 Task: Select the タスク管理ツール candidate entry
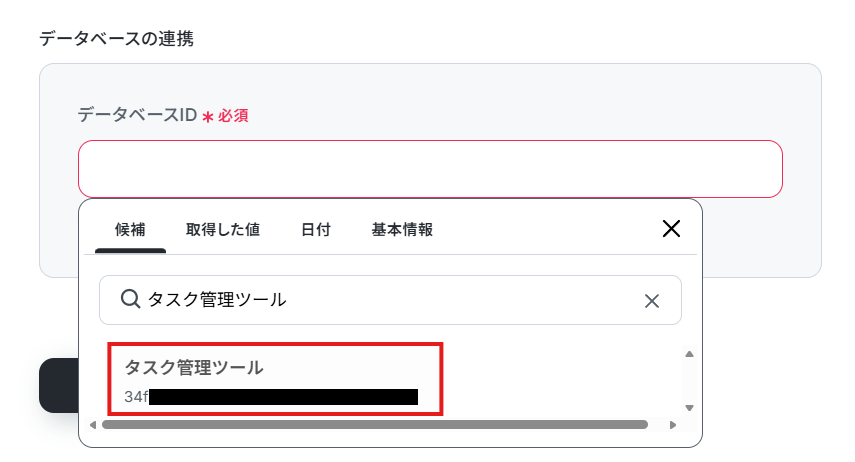click(x=275, y=379)
